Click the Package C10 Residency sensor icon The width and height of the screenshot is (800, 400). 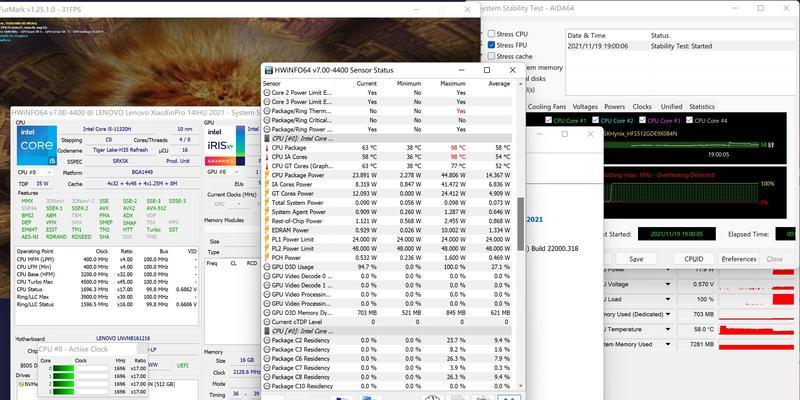[x=267, y=386]
